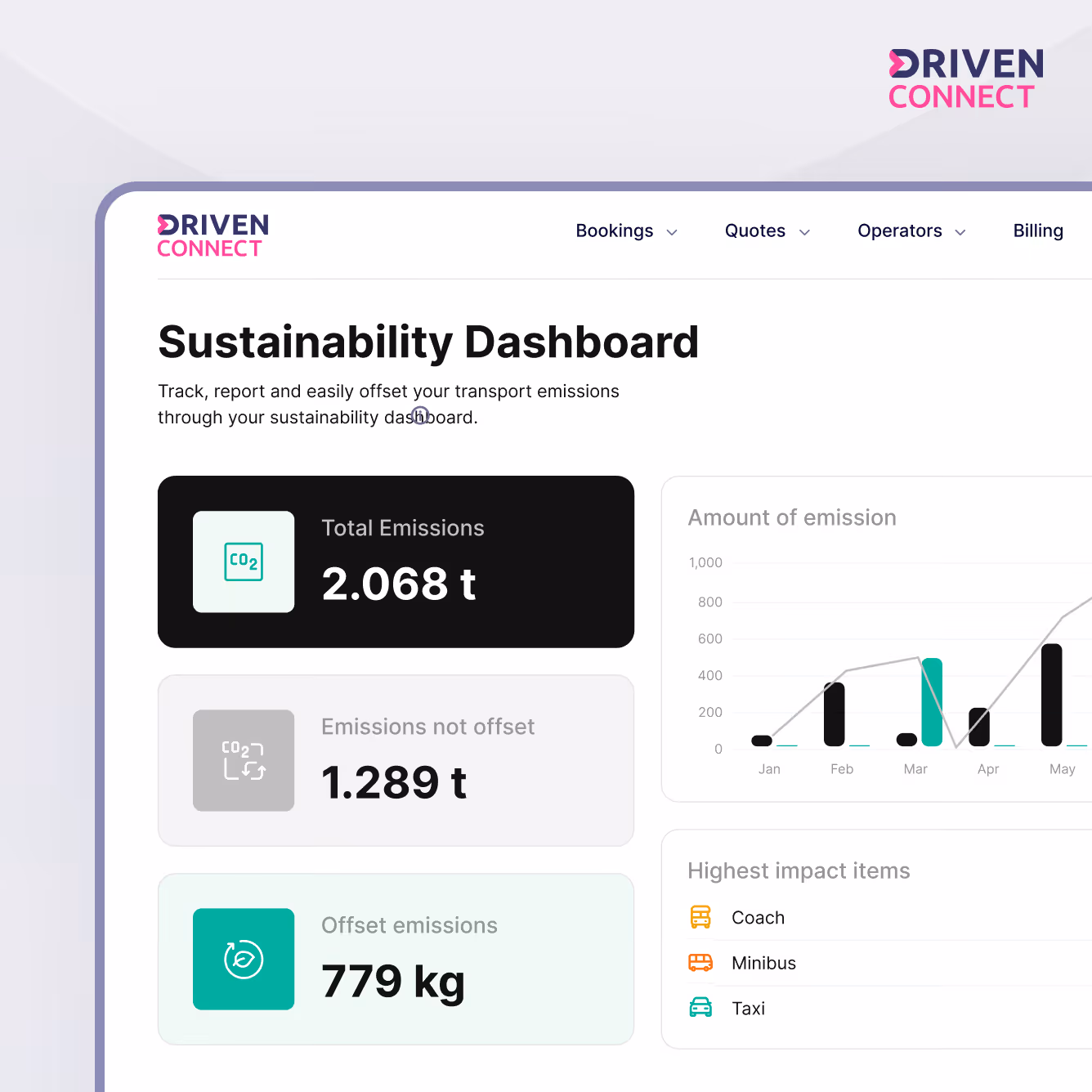Click the tall black May bar in chart
This screenshot has height=1092, width=1092.
tap(1052, 695)
